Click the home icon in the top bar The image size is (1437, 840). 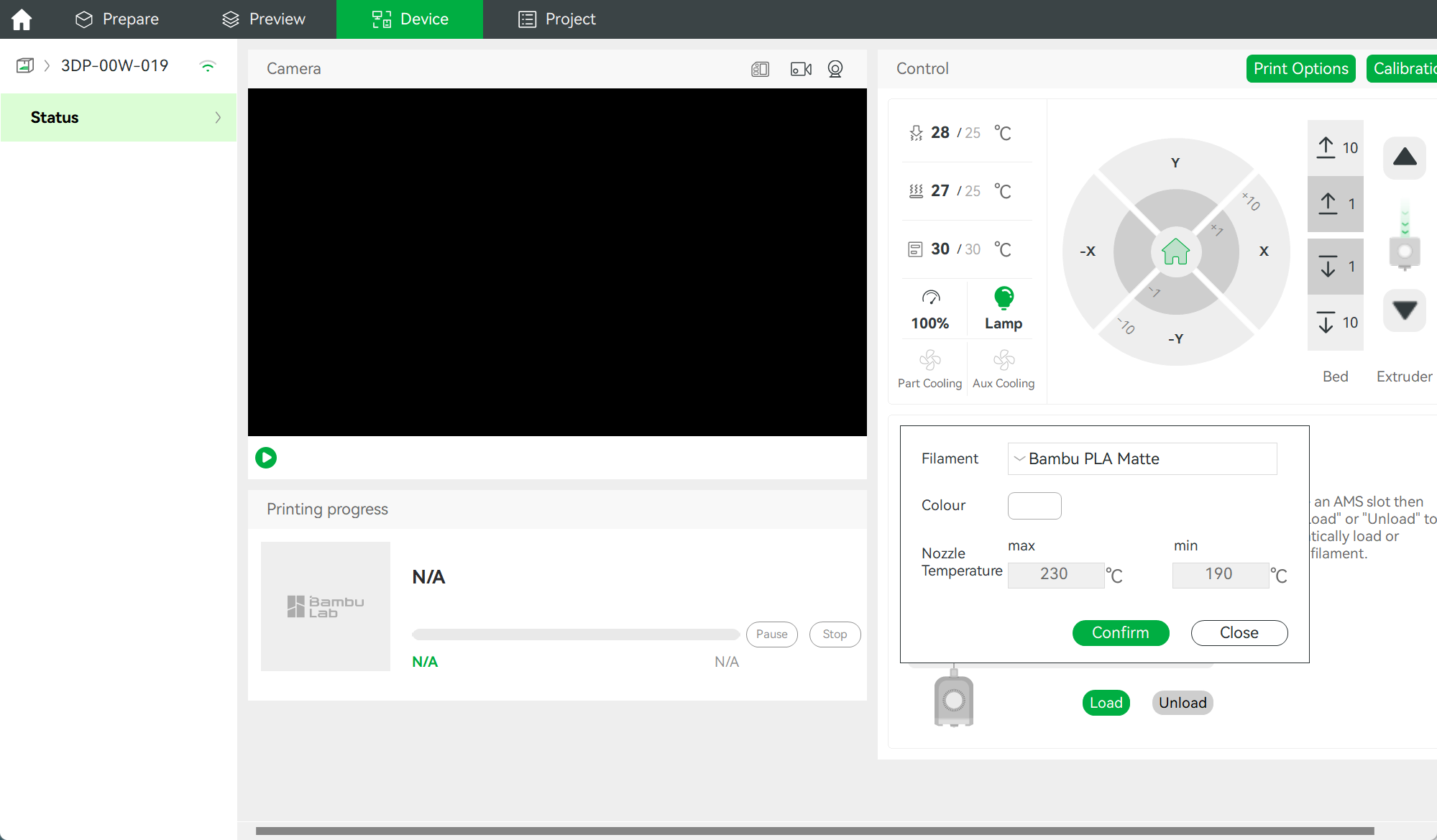coord(21,19)
